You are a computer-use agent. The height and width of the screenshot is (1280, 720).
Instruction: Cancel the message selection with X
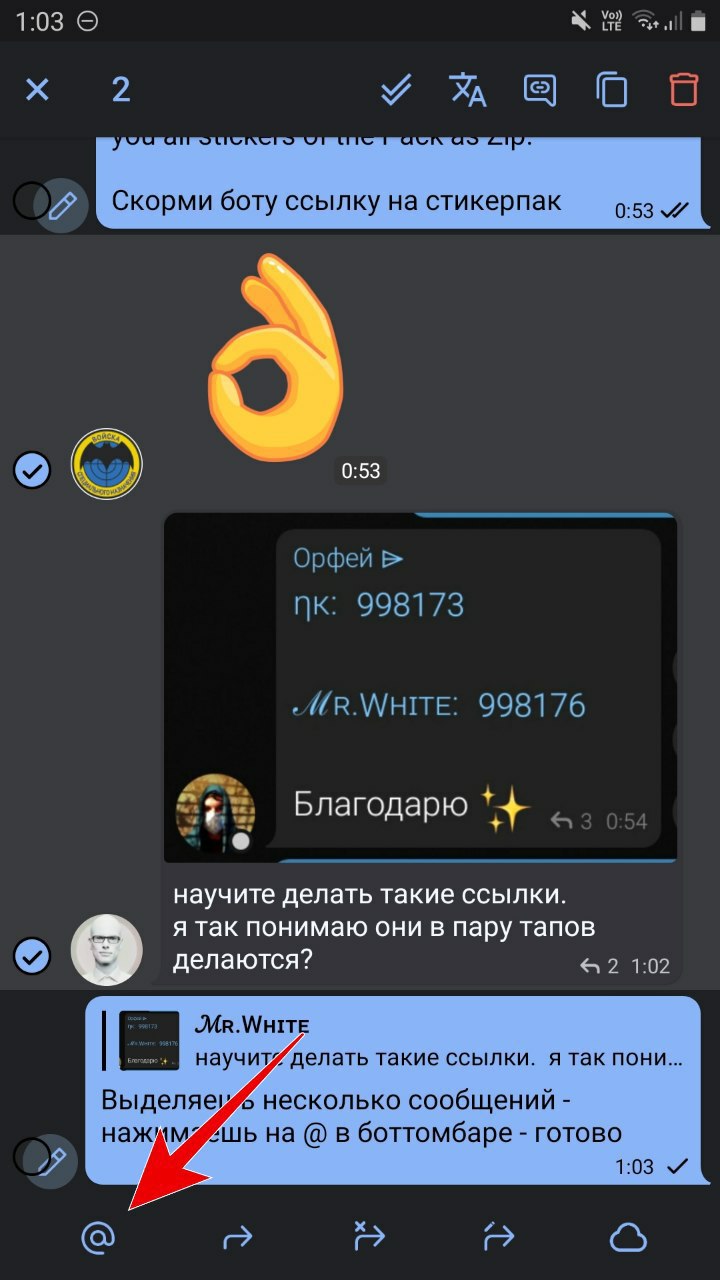[37, 90]
